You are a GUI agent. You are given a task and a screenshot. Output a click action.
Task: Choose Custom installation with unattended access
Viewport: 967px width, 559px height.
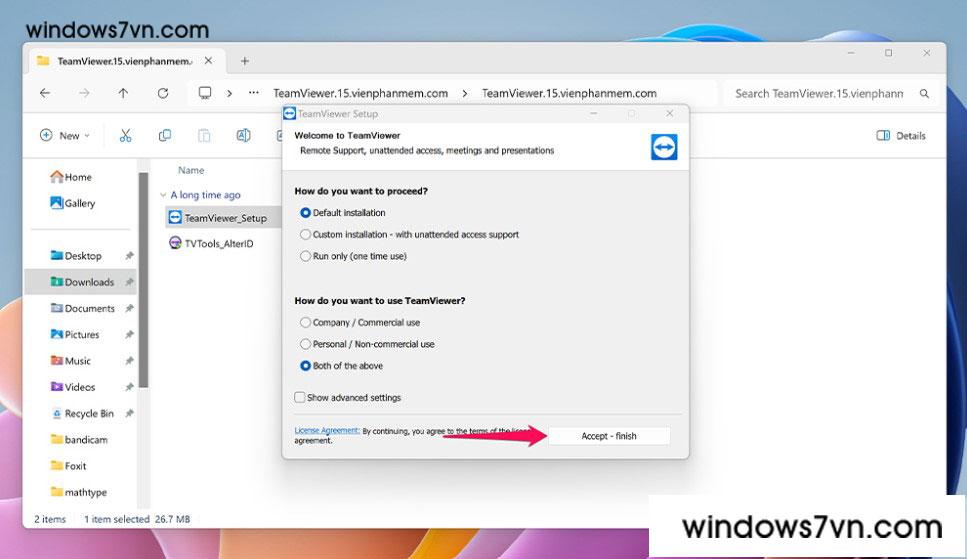point(409,234)
